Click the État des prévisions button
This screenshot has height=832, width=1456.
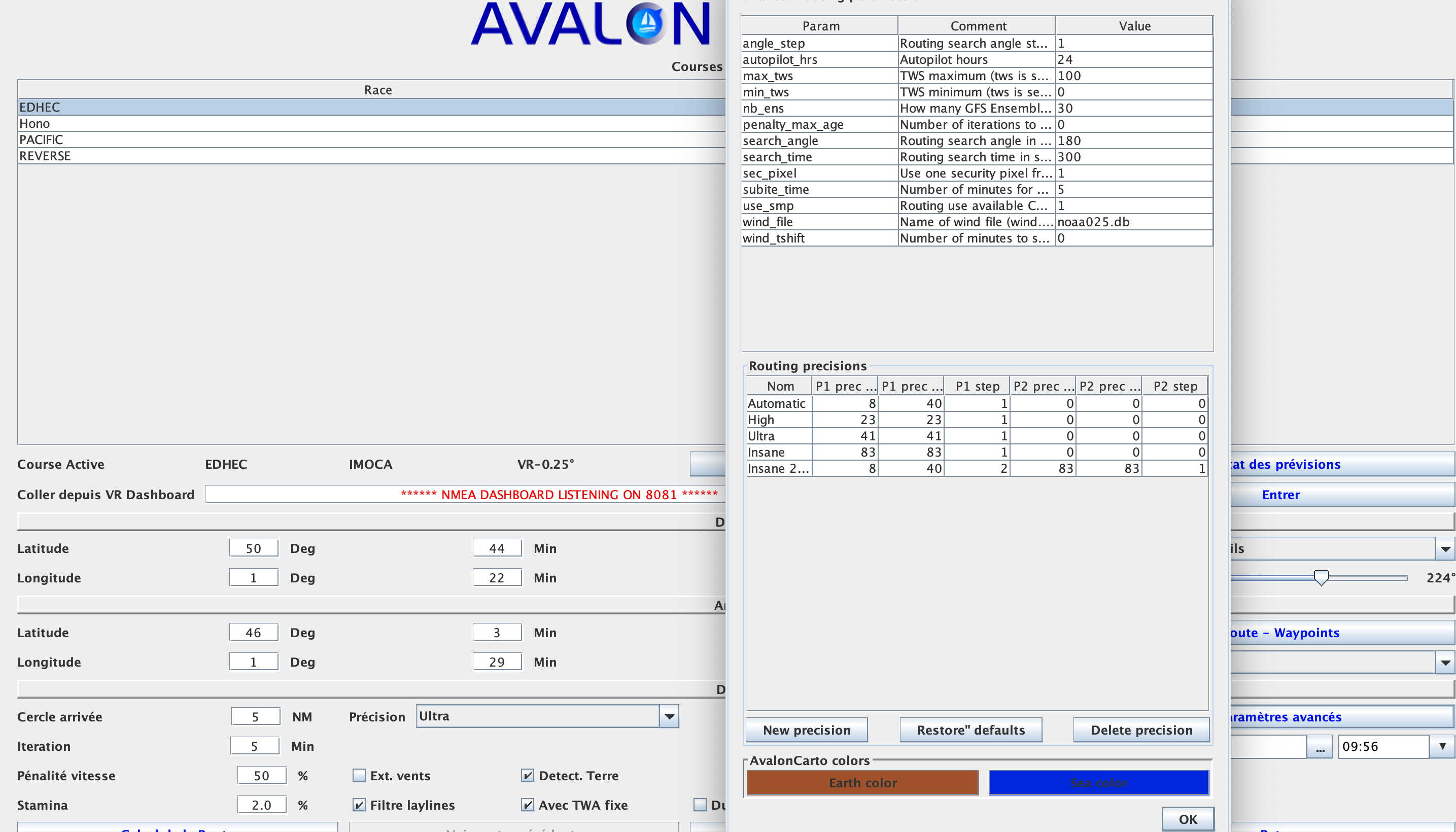[x=1342, y=464]
